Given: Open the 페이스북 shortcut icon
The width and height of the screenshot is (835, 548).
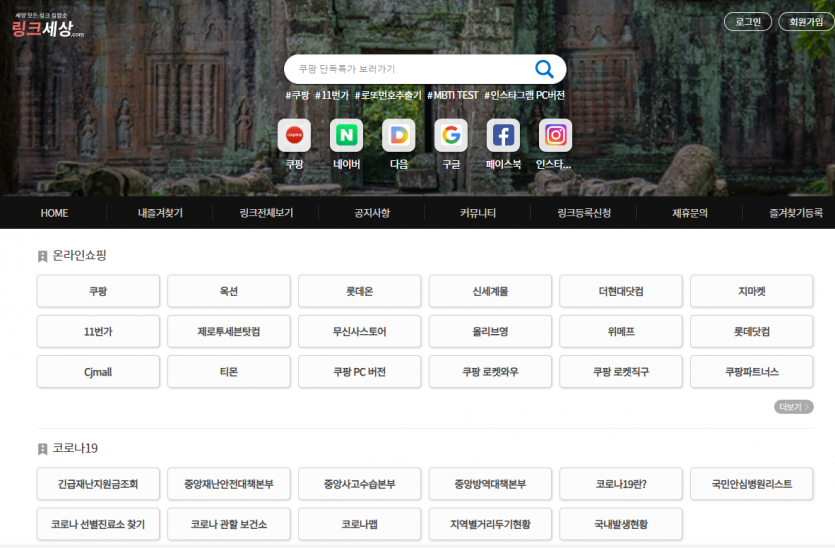Looking at the screenshot, I should click(x=503, y=135).
